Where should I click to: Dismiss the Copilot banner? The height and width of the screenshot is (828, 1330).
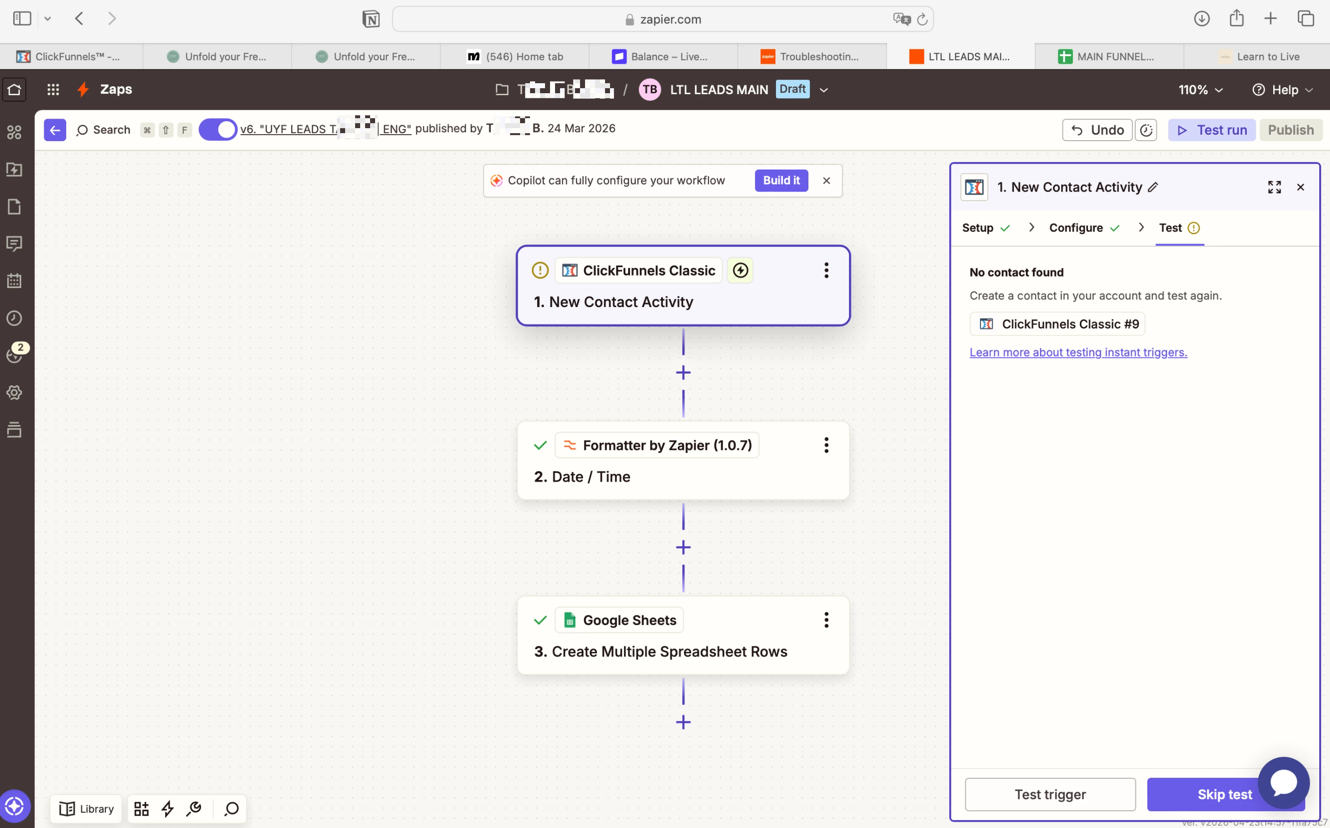point(826,181)
